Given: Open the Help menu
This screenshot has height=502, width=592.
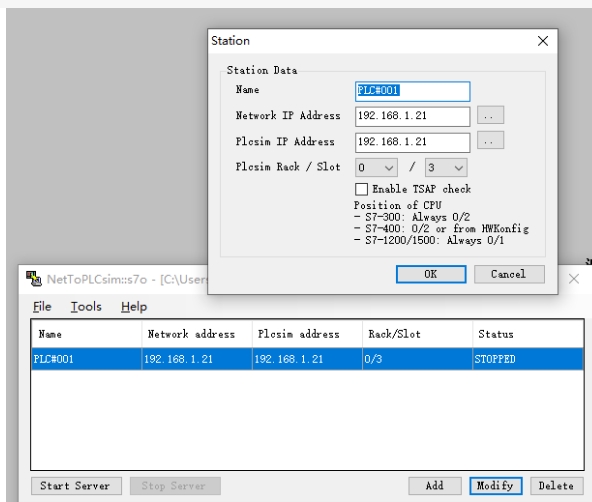Looking at the screenshot, I should click(134, 306).
